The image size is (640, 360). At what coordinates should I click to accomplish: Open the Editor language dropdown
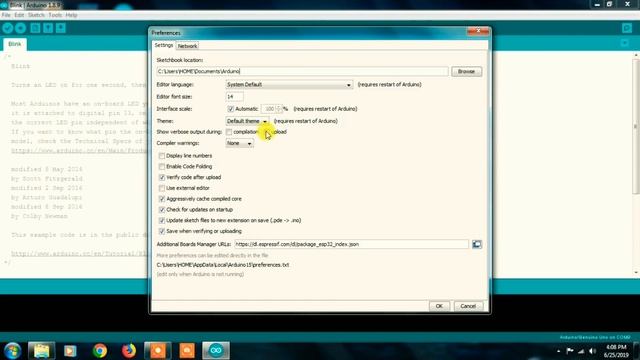(289, 84)
